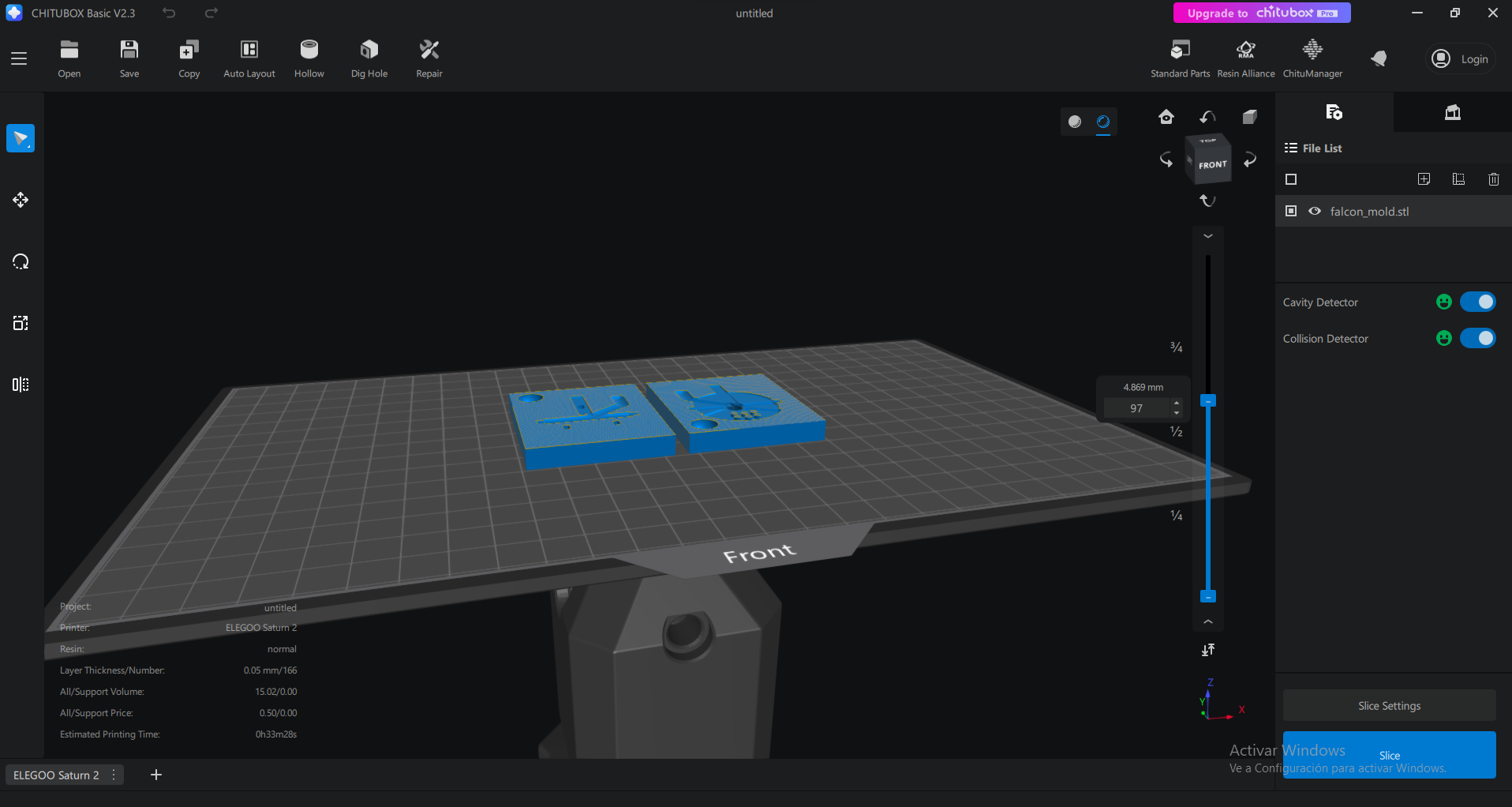1512x807 pixels.
Task: Open the Hollow tool
Action: click(x=309, y=58)
